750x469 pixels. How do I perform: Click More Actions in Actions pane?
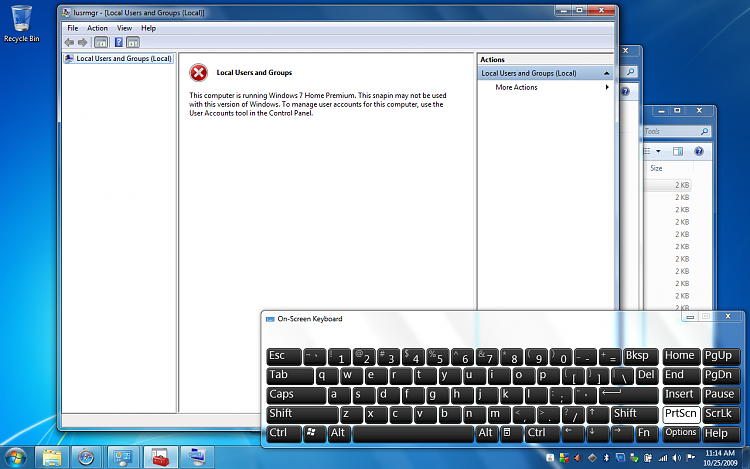(x=516, y=87)
